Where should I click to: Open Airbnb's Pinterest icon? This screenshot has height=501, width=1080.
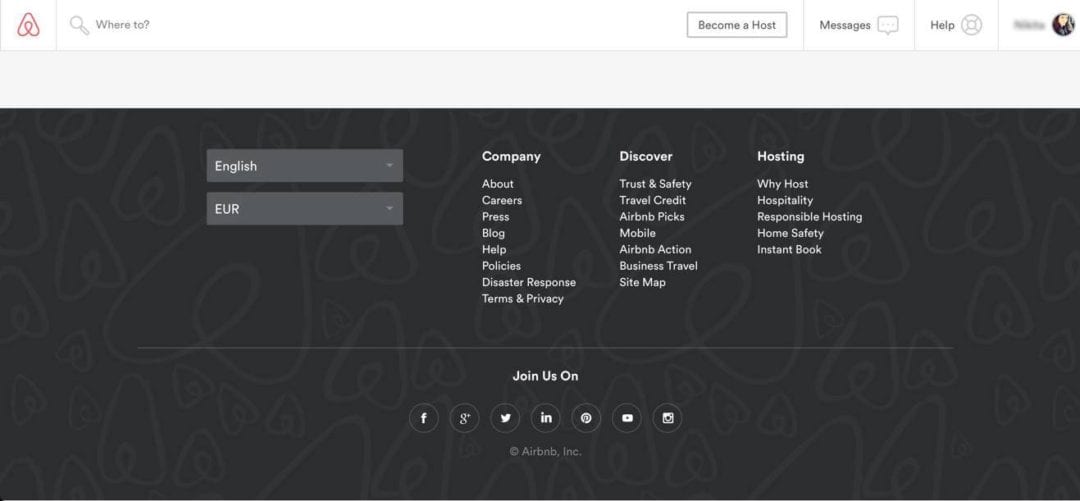[586, 418]
